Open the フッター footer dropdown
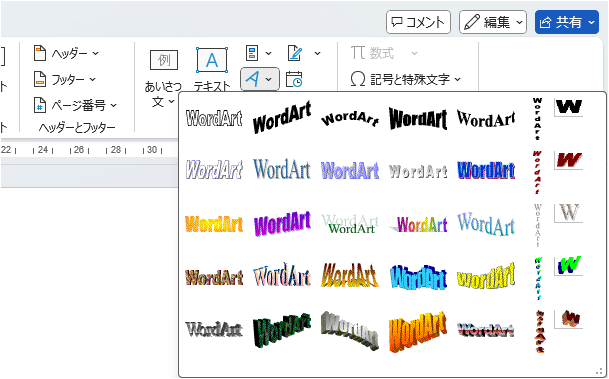This screenshot has height=379, width=609. coord(65,79)
